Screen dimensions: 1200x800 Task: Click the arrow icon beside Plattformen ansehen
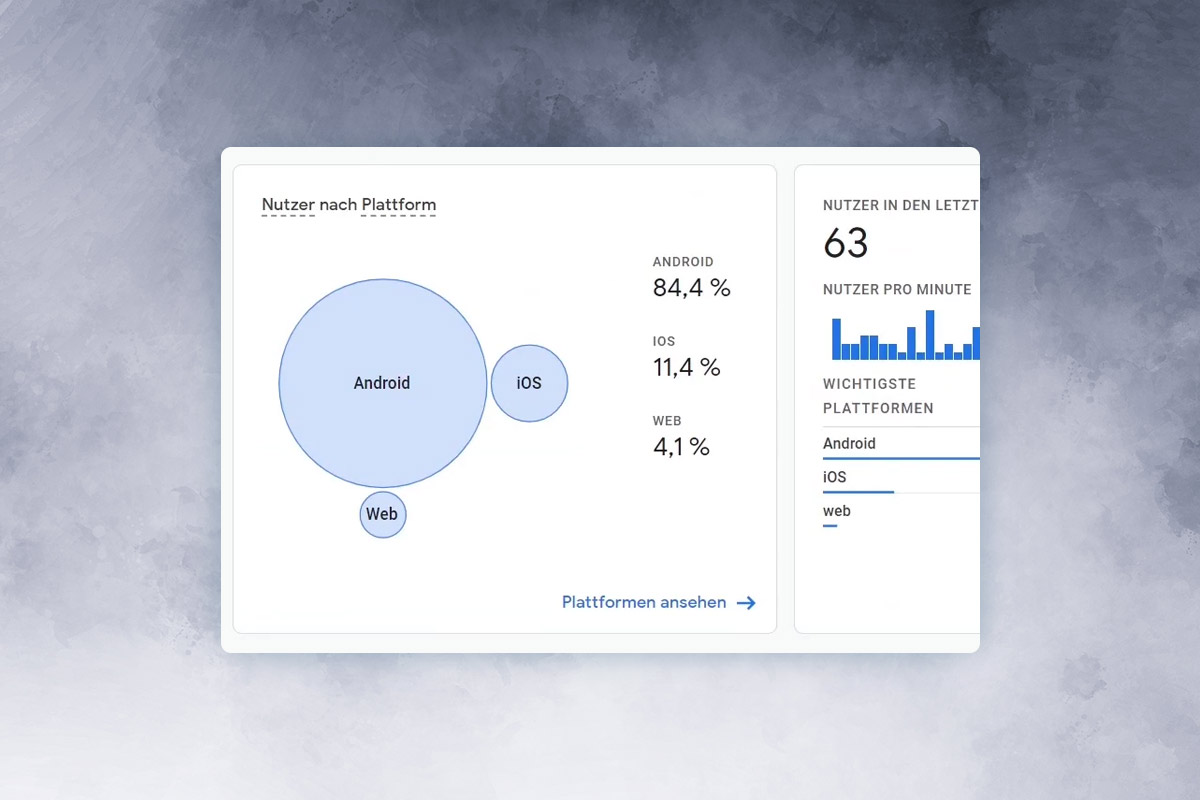pyautogui.click(x=746, y=603)
